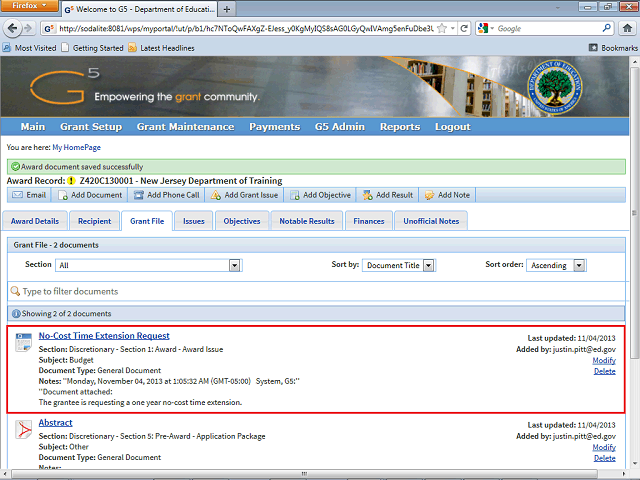This screenshot has width=640, height=480.
Task: Click Logout in the navigation bar
Action: click(x=453, y=127)
